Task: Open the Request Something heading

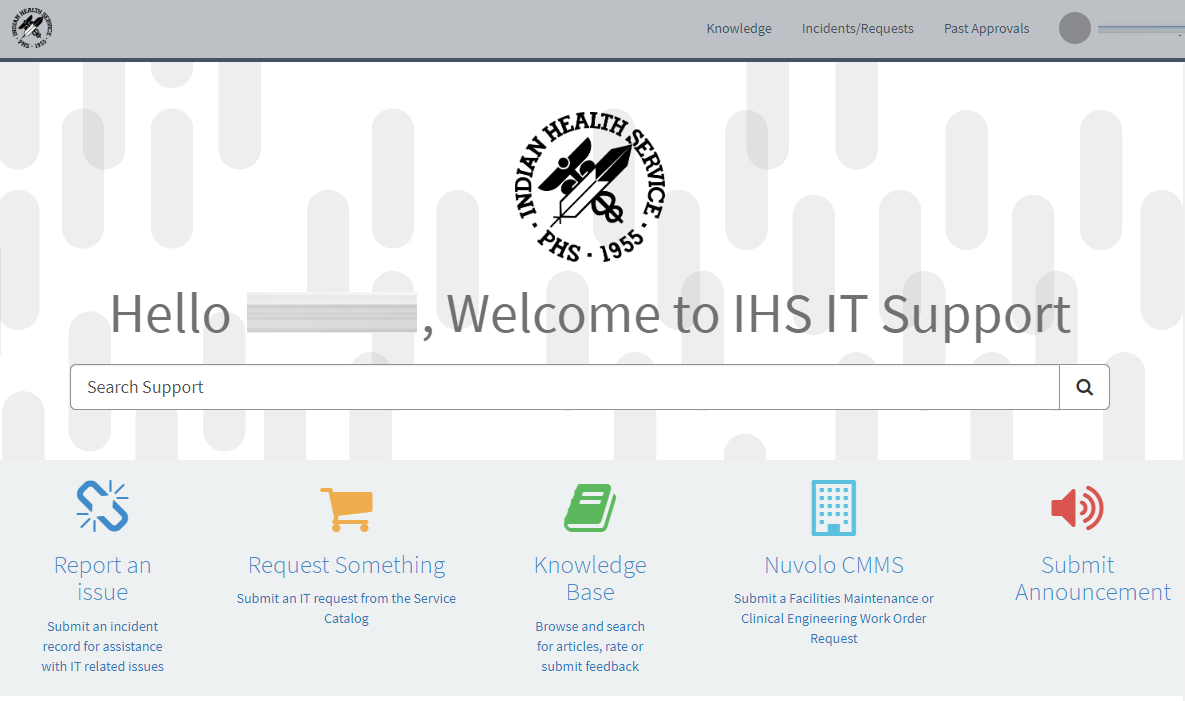Action: 346,565
